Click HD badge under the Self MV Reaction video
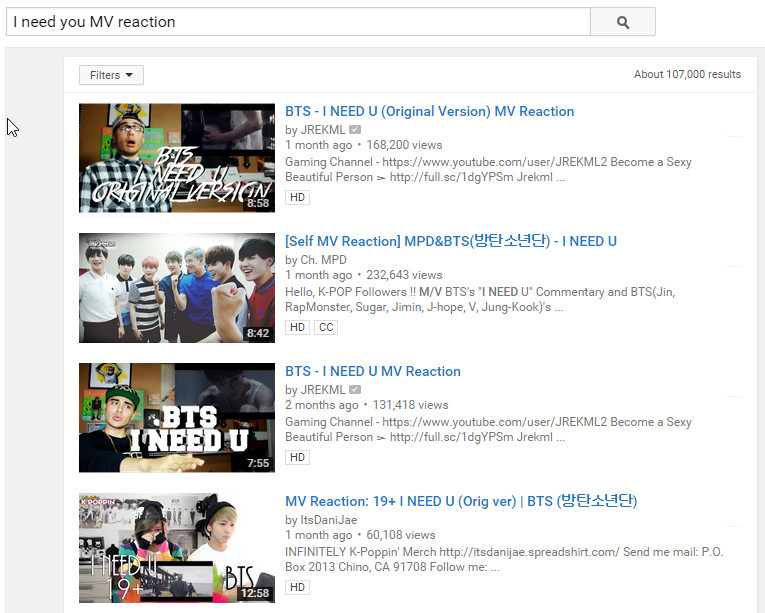 coord(297,327)
